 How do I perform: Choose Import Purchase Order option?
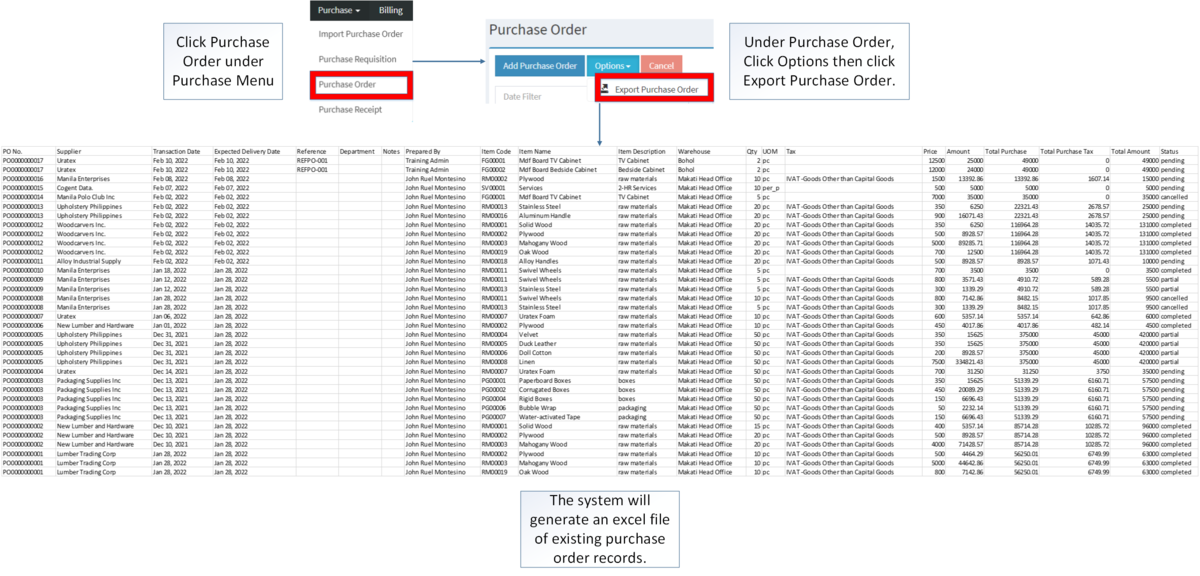[x=360, y=32]
